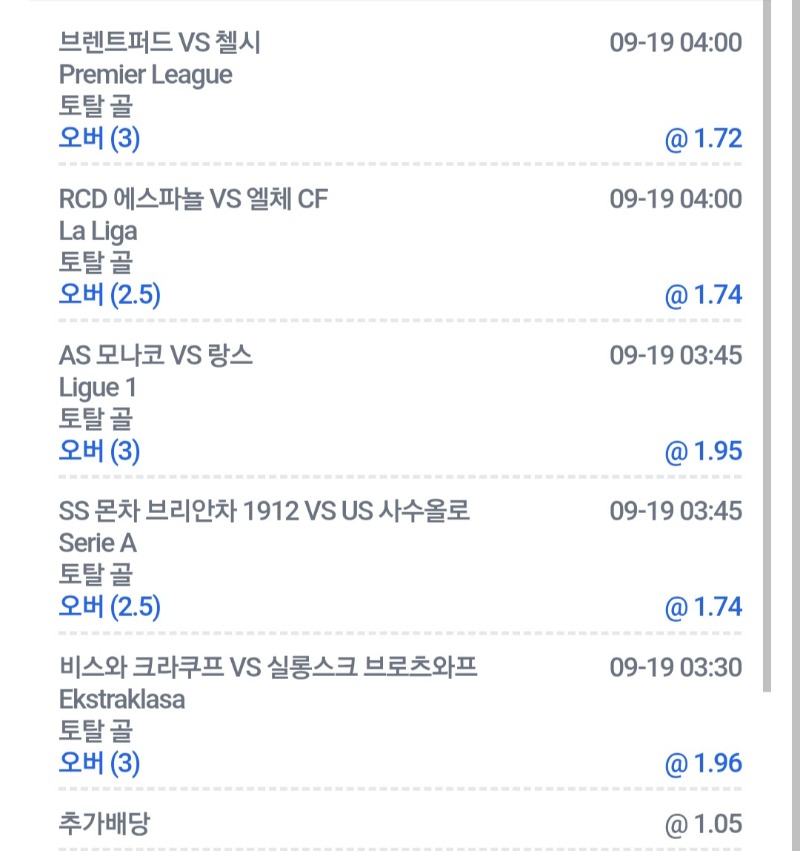The image size is (800, 851).
Task: Click the Premier League league label
Action: tap(145, 75)
